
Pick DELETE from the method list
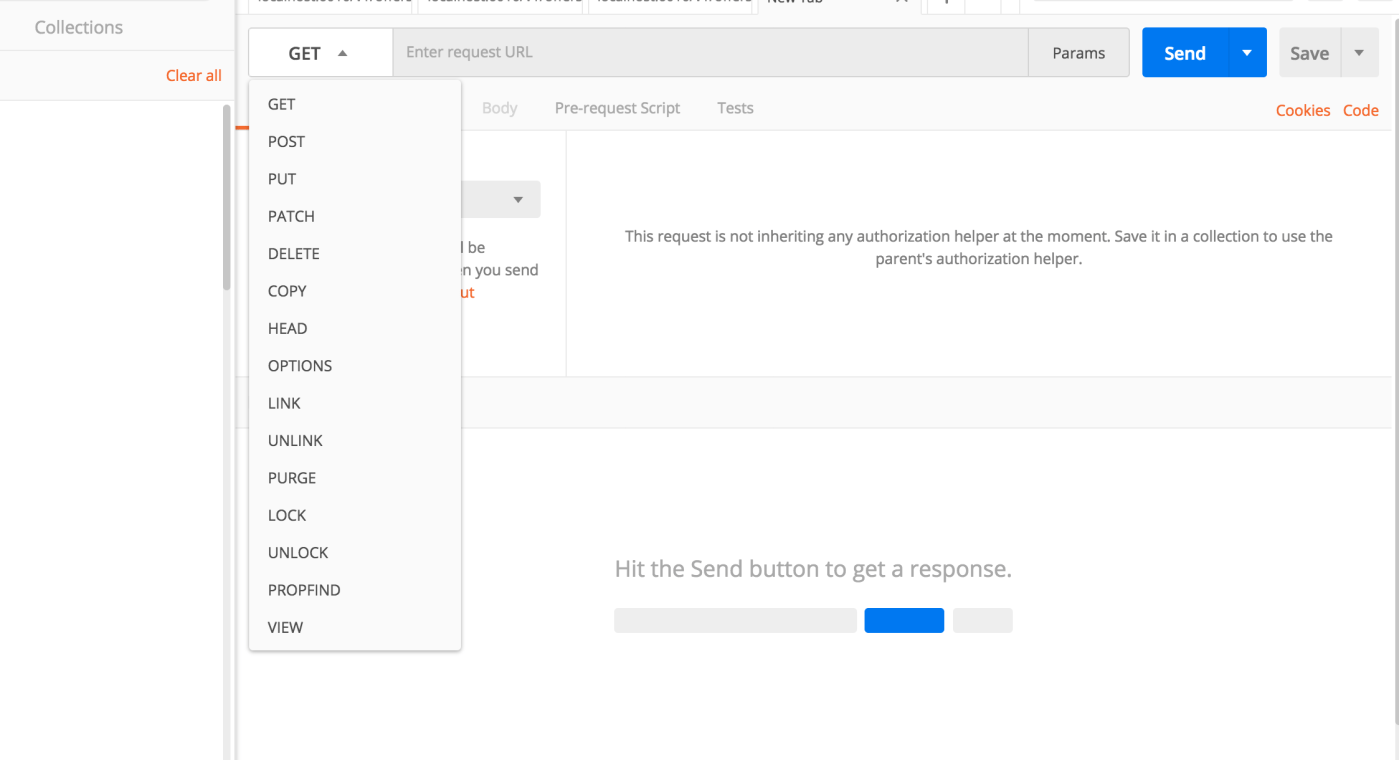click(x=294, y=254)
